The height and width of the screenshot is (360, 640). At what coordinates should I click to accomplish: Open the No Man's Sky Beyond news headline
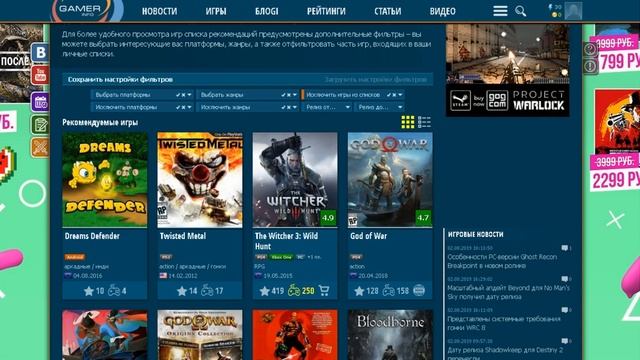(x=508, y=292)
